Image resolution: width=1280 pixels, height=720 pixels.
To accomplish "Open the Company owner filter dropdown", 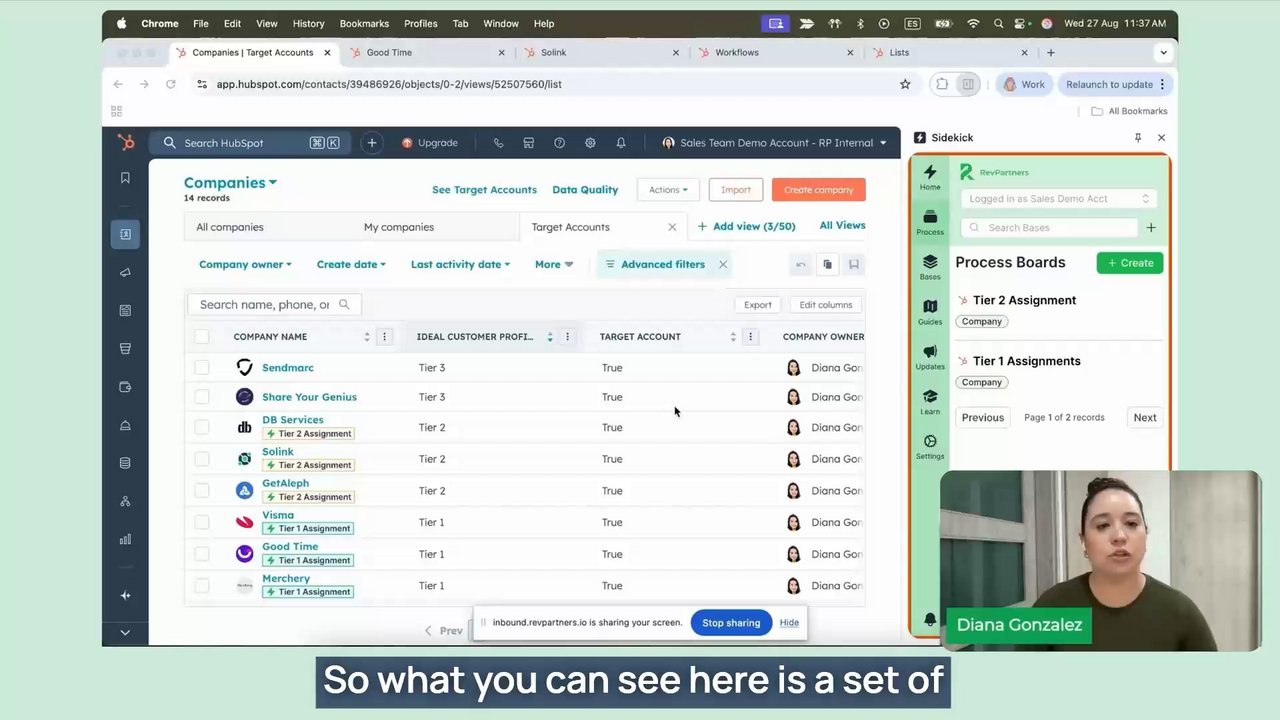I will [x=245, y=264].
